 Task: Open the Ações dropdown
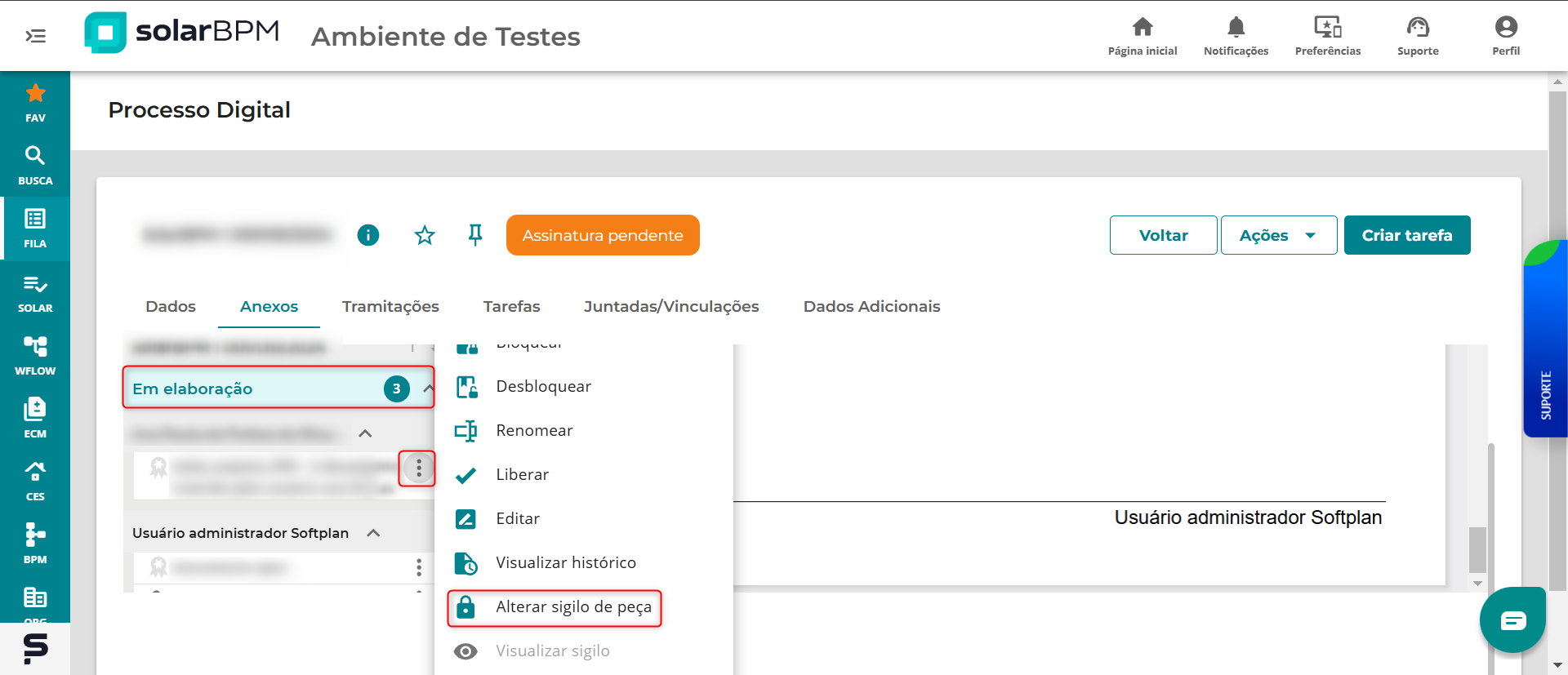pos(1278,236)
